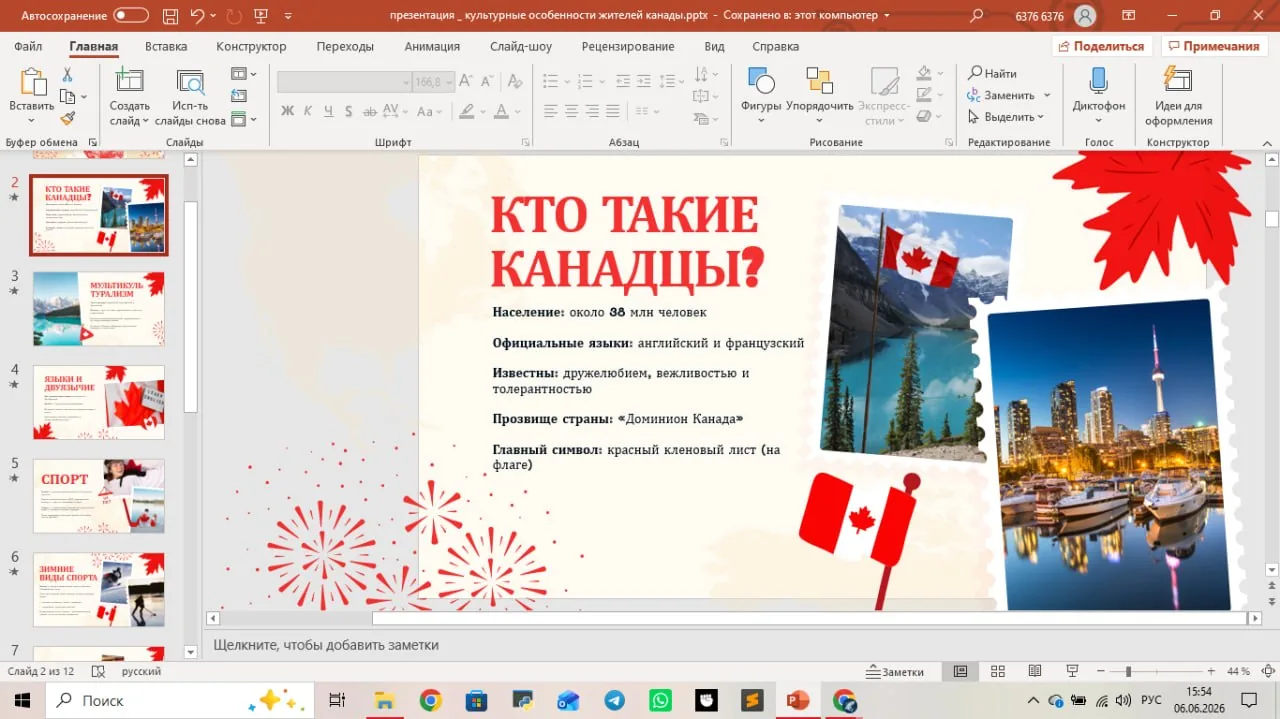The width and height of the screenshot is (1280, 719).
Task: Start slideshow from Quick Access toolbar
Action: [261, 15]
